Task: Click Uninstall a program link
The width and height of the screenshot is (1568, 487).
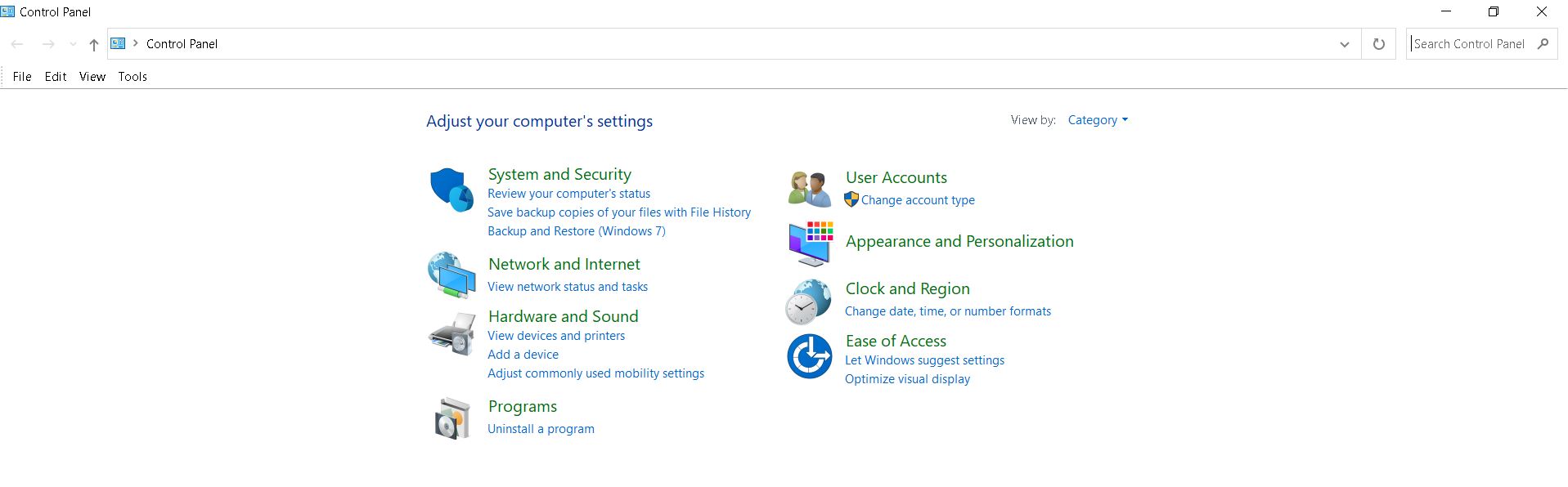Action: [541, 429]
